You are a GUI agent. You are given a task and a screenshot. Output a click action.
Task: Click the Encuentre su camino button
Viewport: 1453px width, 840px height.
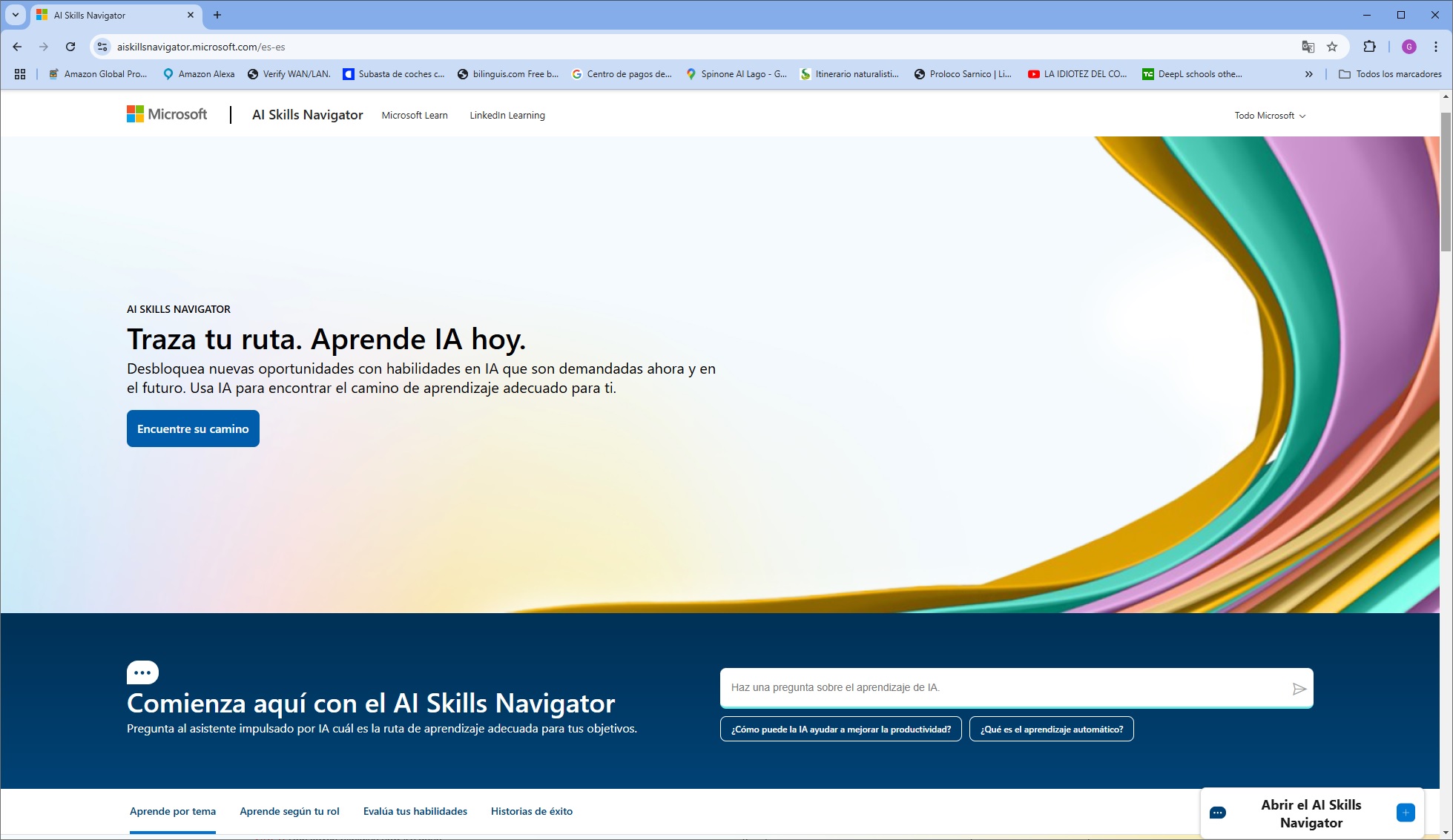point(193,429)
